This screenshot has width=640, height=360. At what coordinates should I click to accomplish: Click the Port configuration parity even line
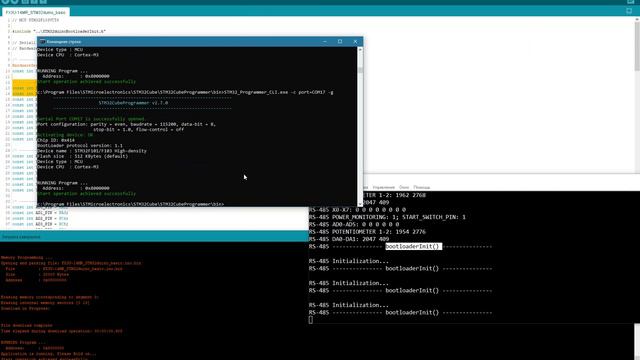(x=127, y=124)
